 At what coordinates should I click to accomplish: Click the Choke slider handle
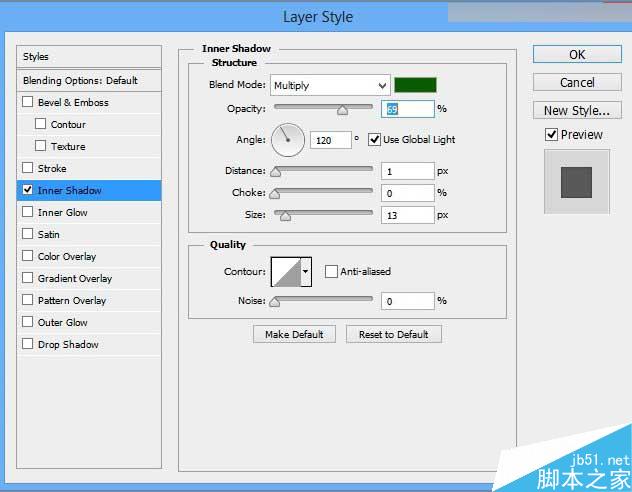point(274,194)
